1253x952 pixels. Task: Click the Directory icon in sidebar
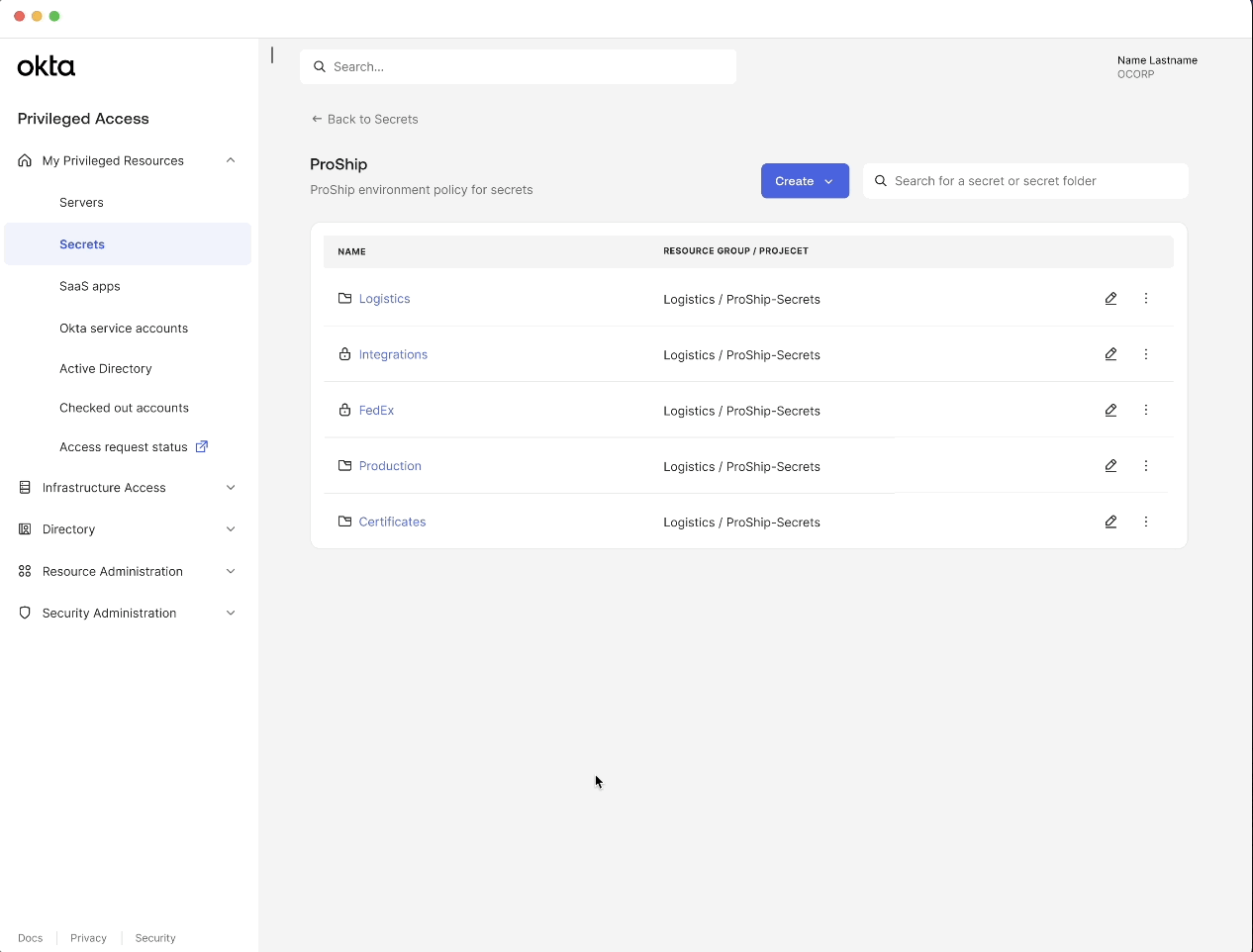(25, 529)
